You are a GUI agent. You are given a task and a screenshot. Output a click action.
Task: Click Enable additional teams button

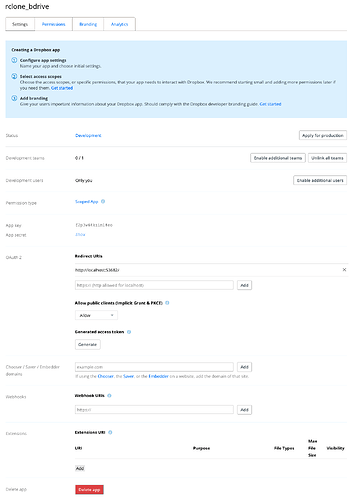[278, 158]
